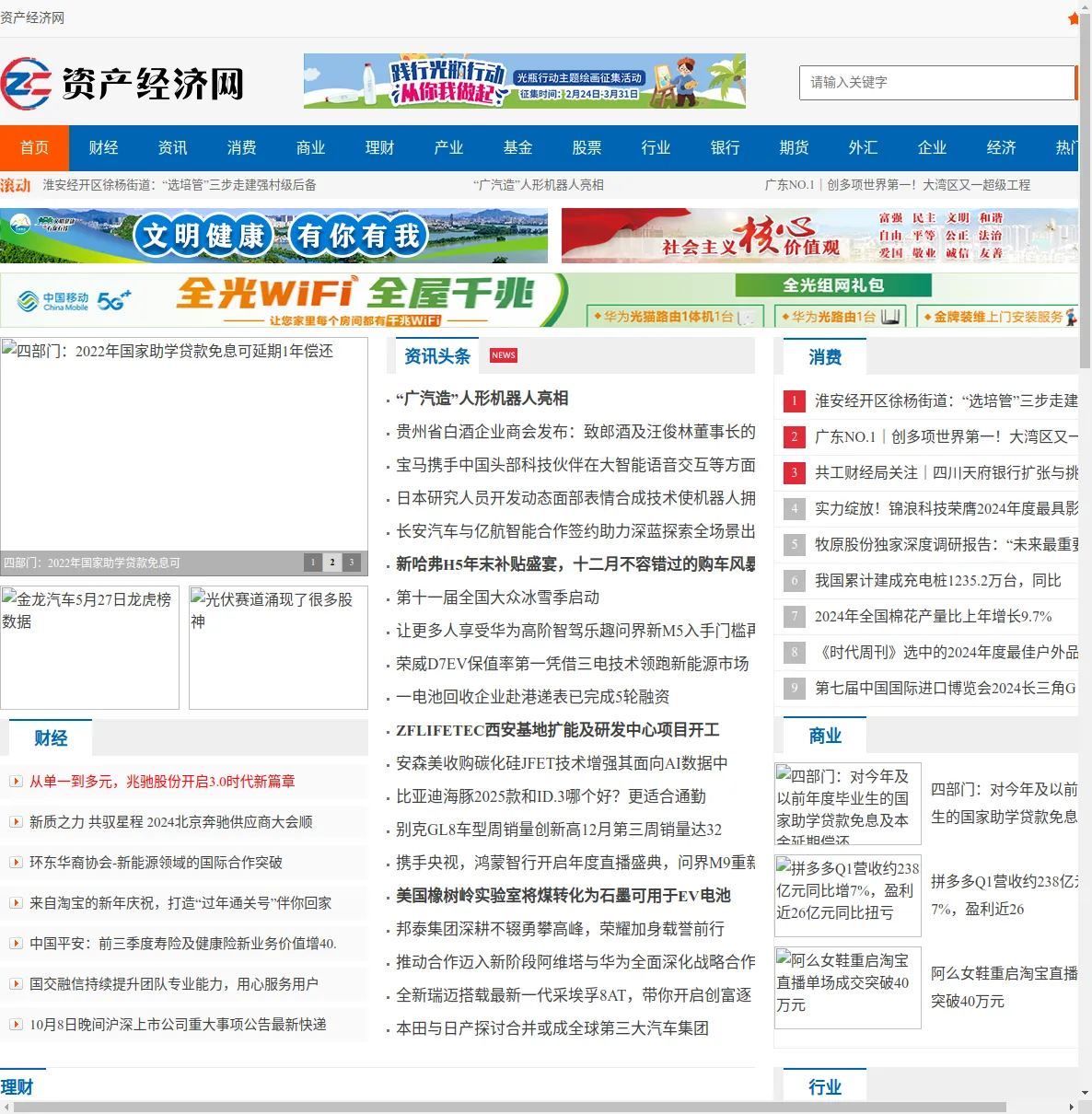The image size is (1092, 1114).
Task: Show slide 2 in the carousel
Action: (x=332, y=562)
